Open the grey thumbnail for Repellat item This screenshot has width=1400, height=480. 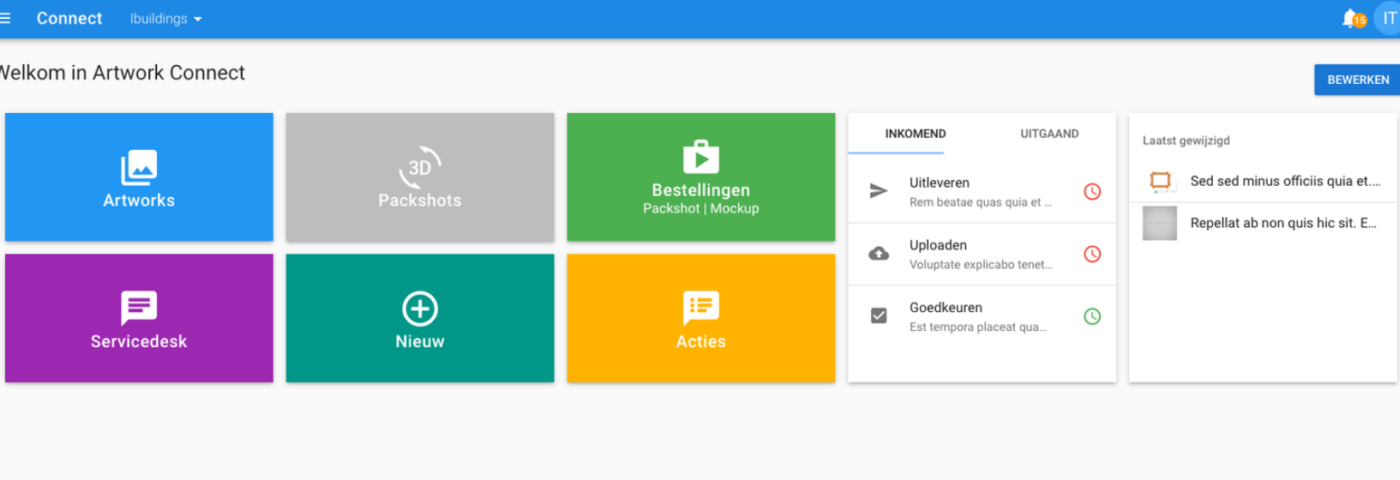[1160, 223]
